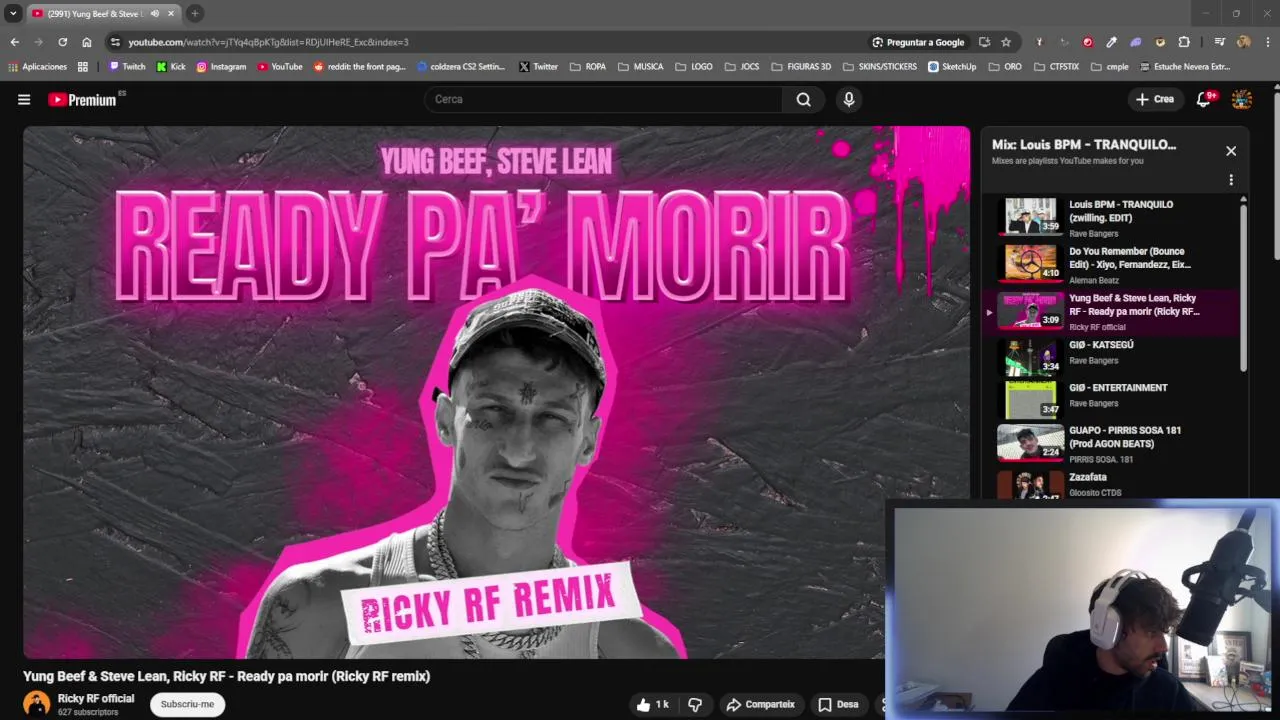Reload the page in Chrome

click(62, 42)
